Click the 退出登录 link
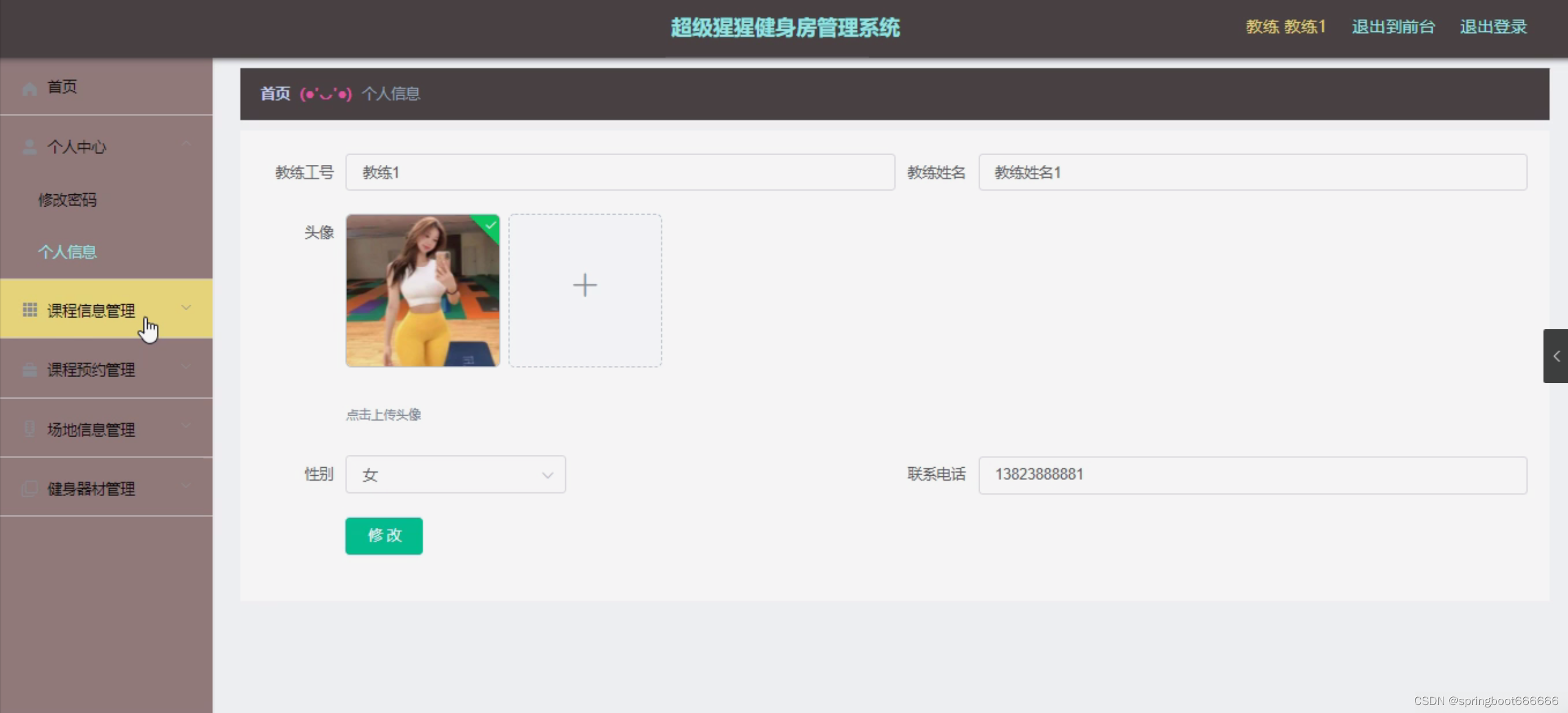The width and height of the screenshot is (1568, 713). [x=1493, y=27]
